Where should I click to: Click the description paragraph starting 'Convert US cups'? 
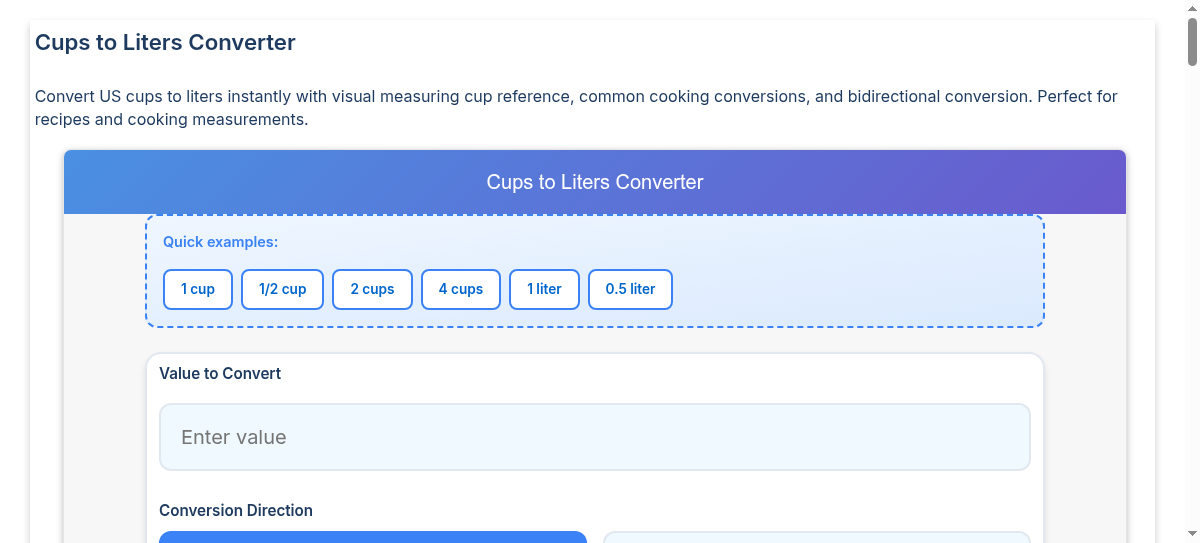[x=576, y=108]
